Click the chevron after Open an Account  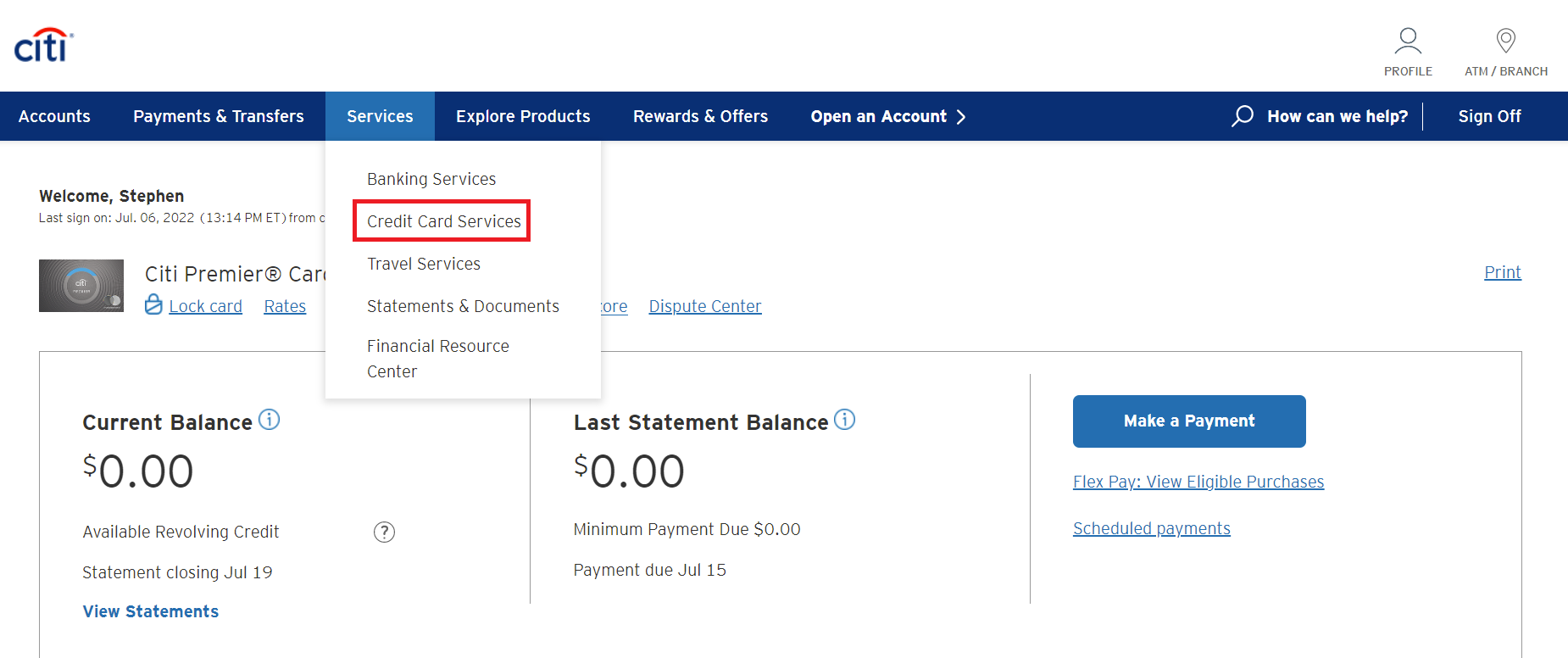point(961,117)
